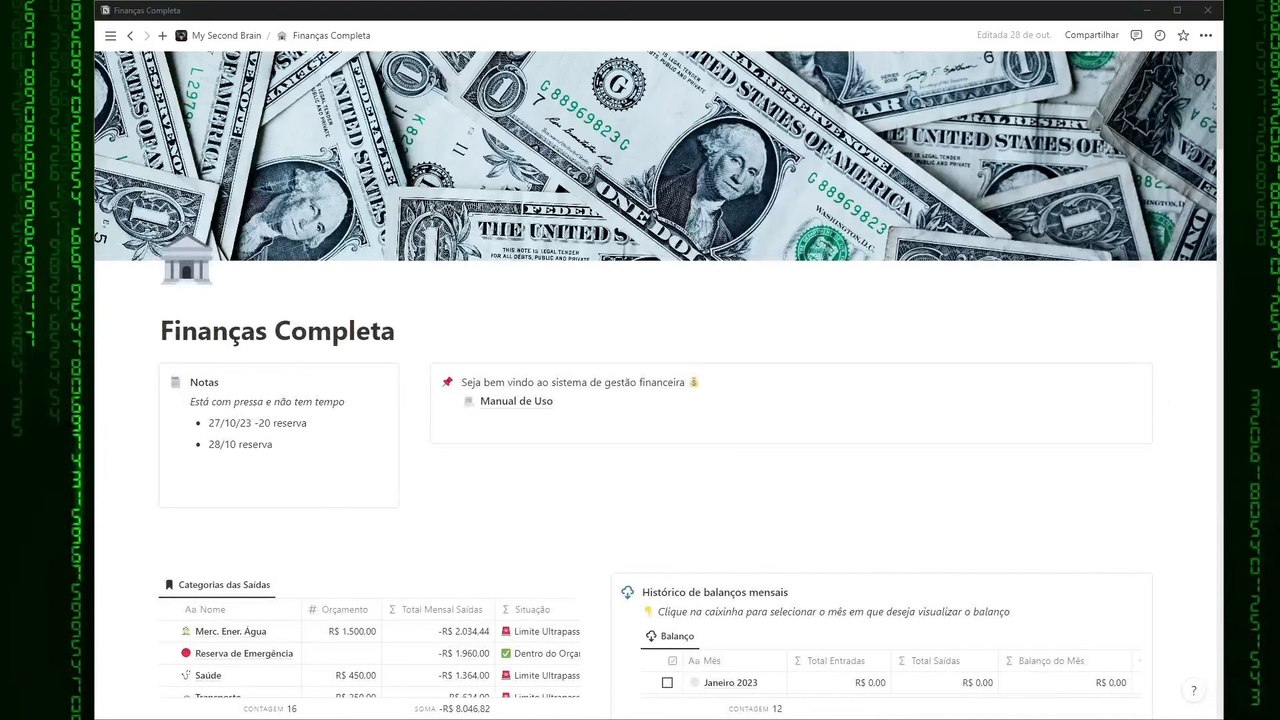Click the CONTAGEM 16 footer summary

pos(270,709)
